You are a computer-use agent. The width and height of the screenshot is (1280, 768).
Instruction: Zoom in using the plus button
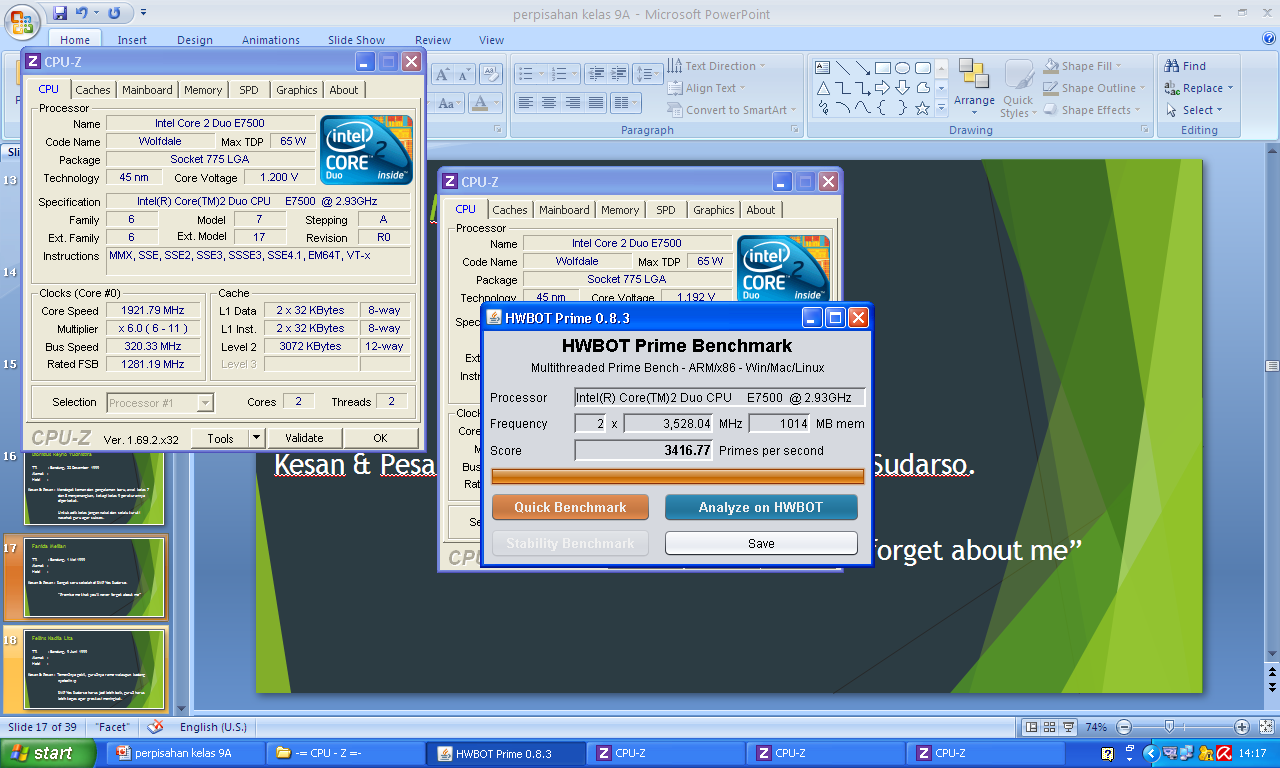click(x=1242, y=727)
